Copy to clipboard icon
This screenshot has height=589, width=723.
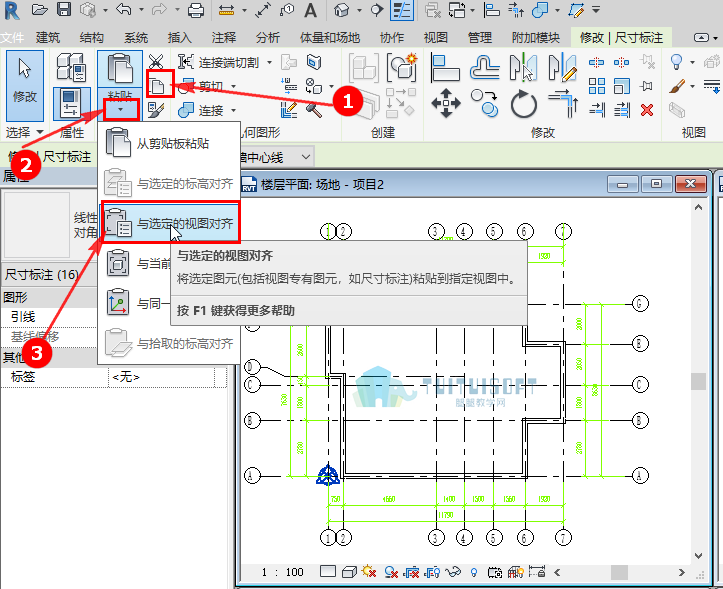point(157,86)
